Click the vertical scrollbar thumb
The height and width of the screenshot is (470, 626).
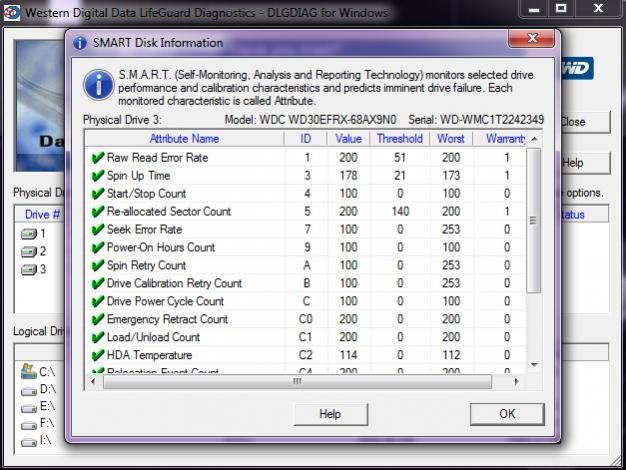[534, 220]
